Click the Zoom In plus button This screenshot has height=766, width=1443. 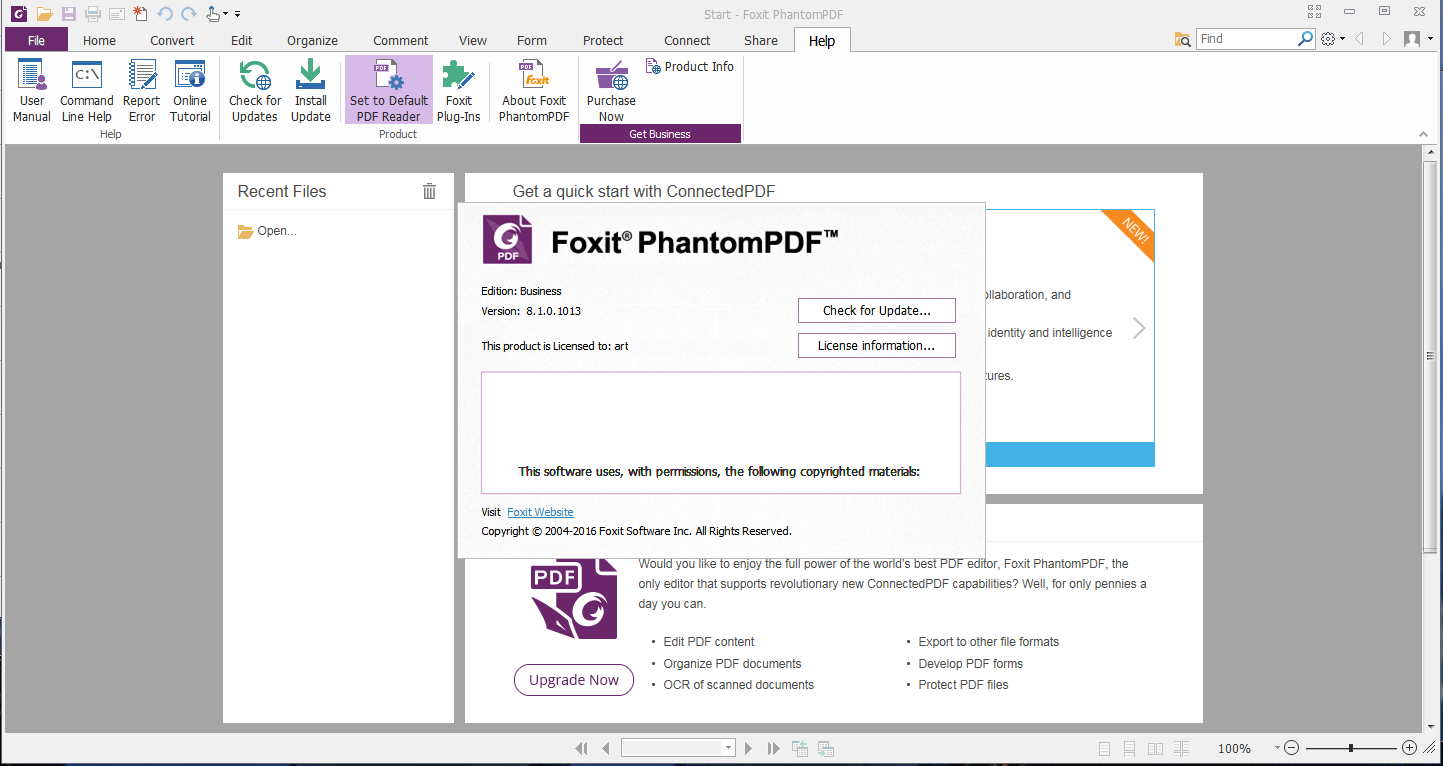1409,748
